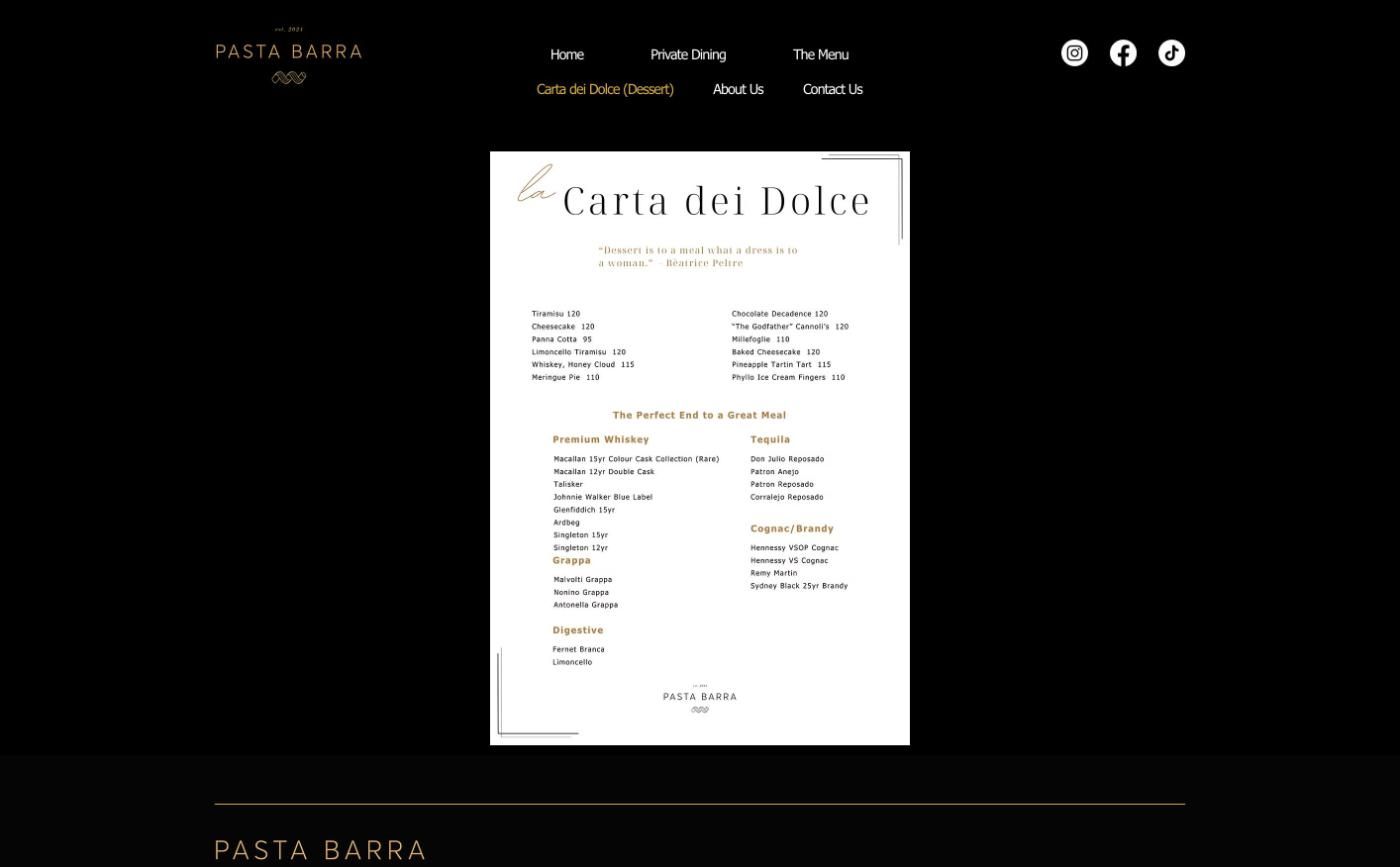
Task: Click 'Cognac/Brandy' section heading
Action: point(791,528)
